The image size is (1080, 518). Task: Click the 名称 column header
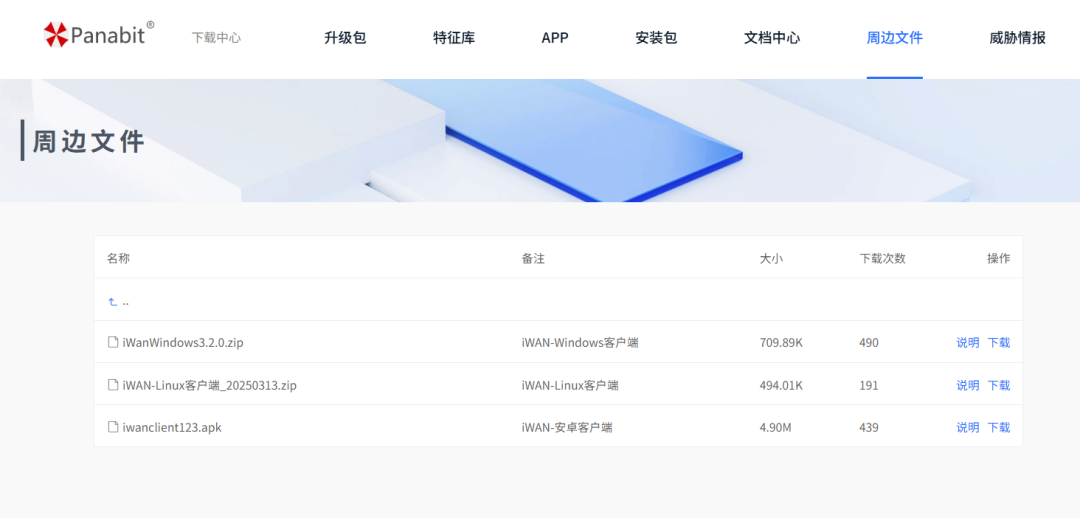[x=118, y=258]
